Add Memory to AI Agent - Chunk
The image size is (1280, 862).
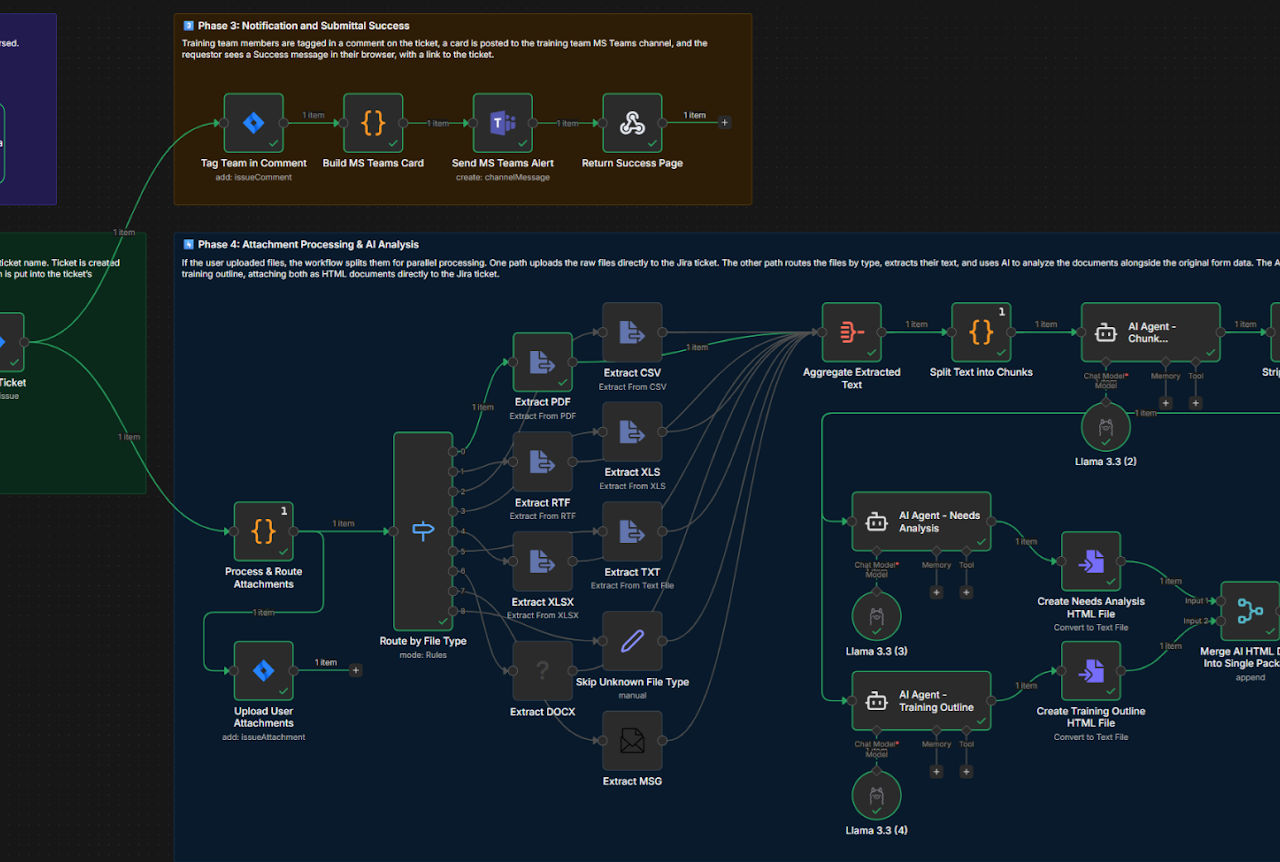coord(1166,403)
